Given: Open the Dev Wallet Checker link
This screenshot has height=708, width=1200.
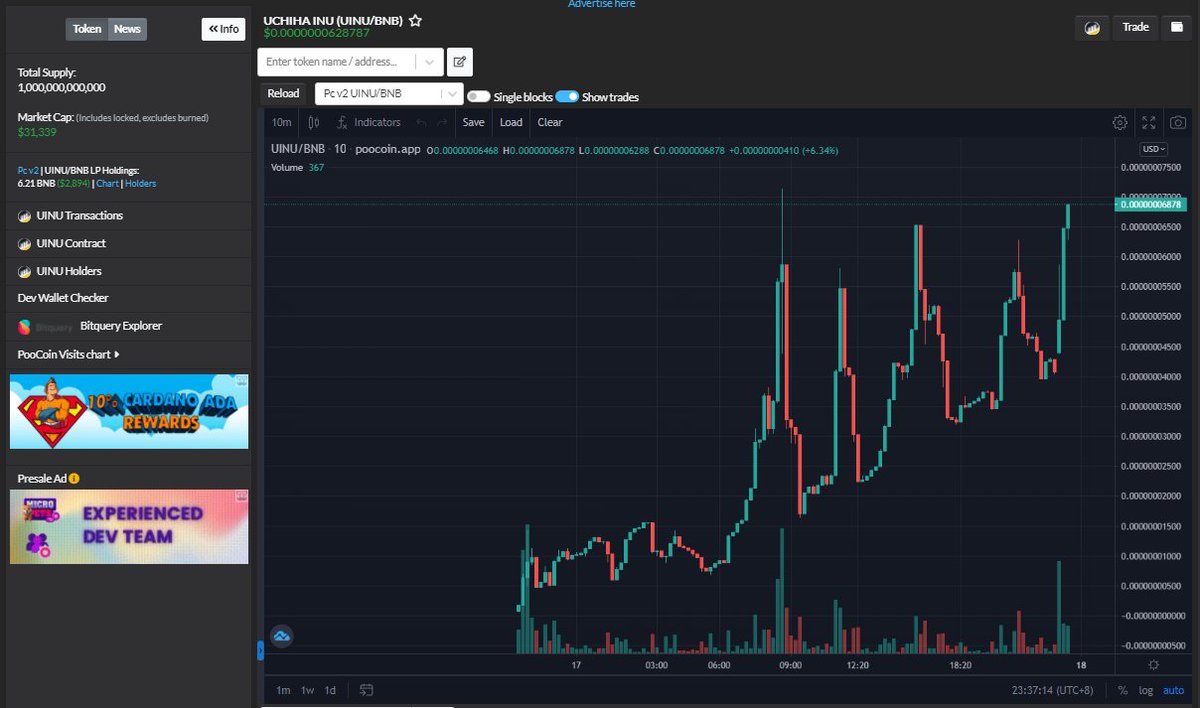Looking at the screenshot, I should coord(63,298).
